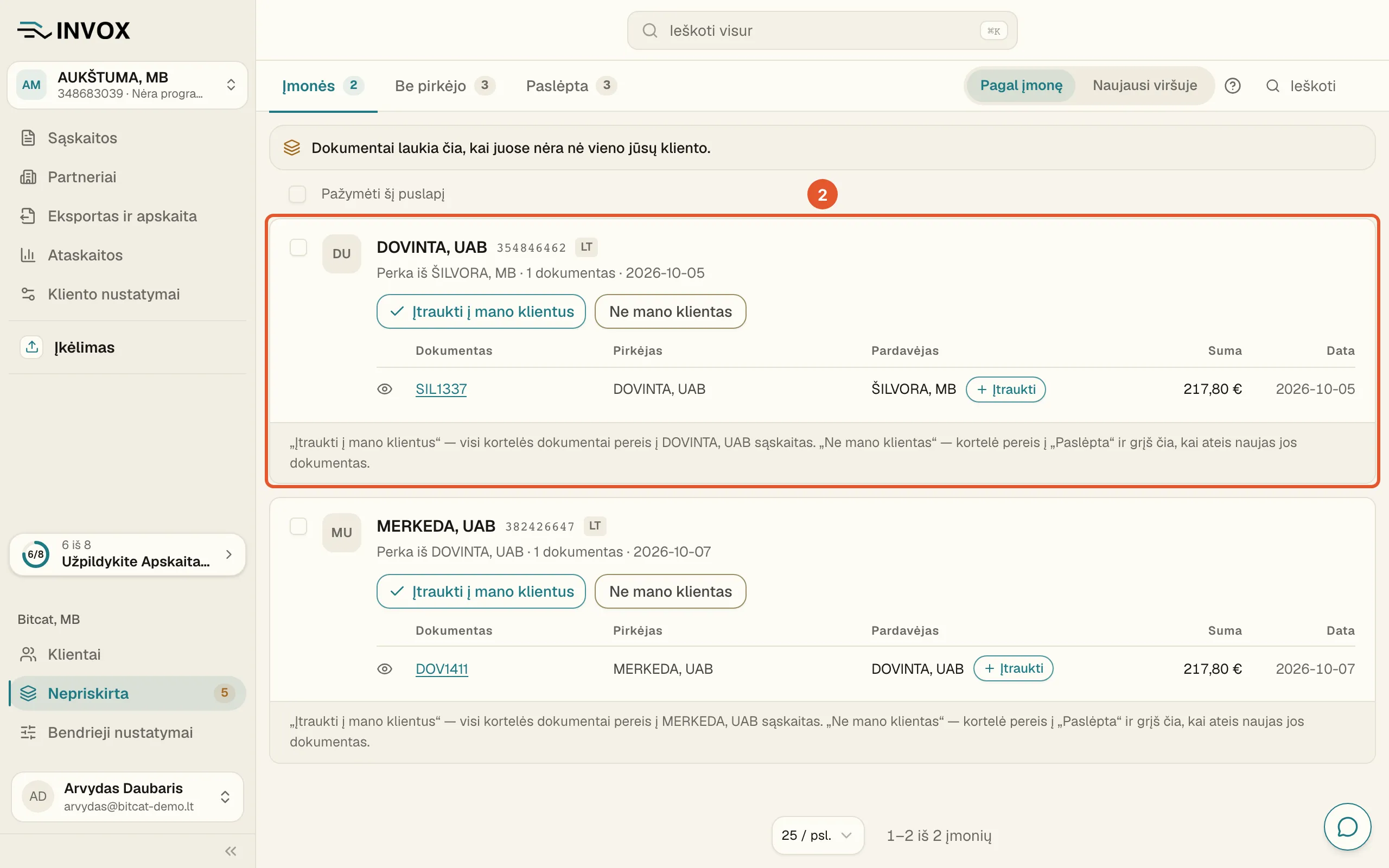Image resolution: width=1389 pixels, height=868 pixels.
Task: Click the INVOX logo
Action: click(74, 30)
